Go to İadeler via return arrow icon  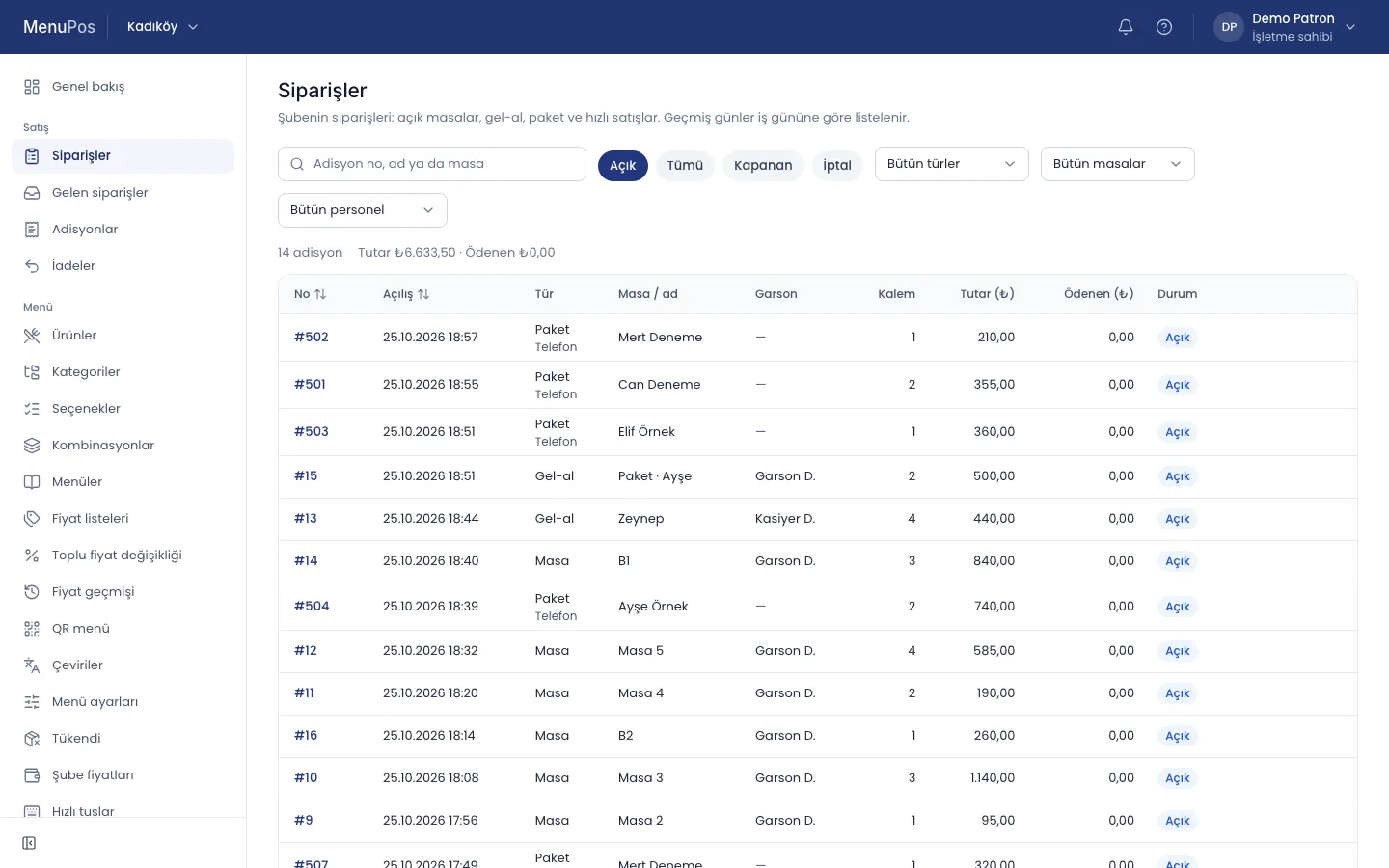32,266
